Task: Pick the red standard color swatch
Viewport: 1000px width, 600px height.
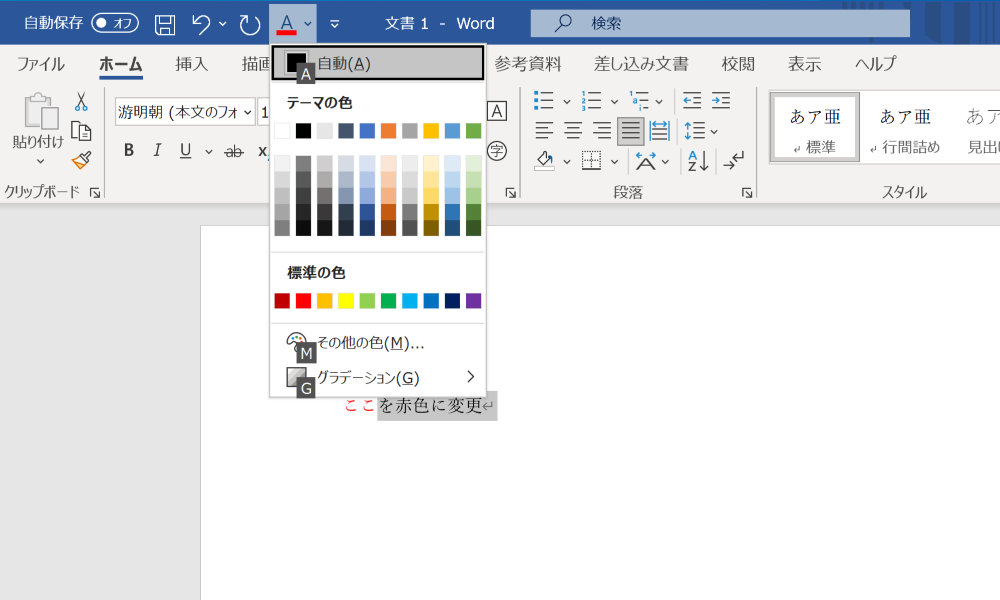Action: tap(304, 301)
